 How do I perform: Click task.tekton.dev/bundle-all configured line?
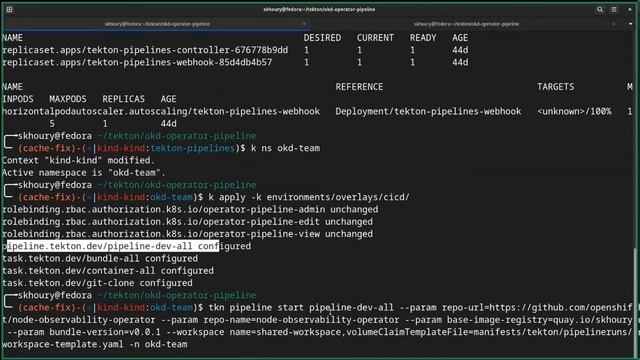pos(100,258)
